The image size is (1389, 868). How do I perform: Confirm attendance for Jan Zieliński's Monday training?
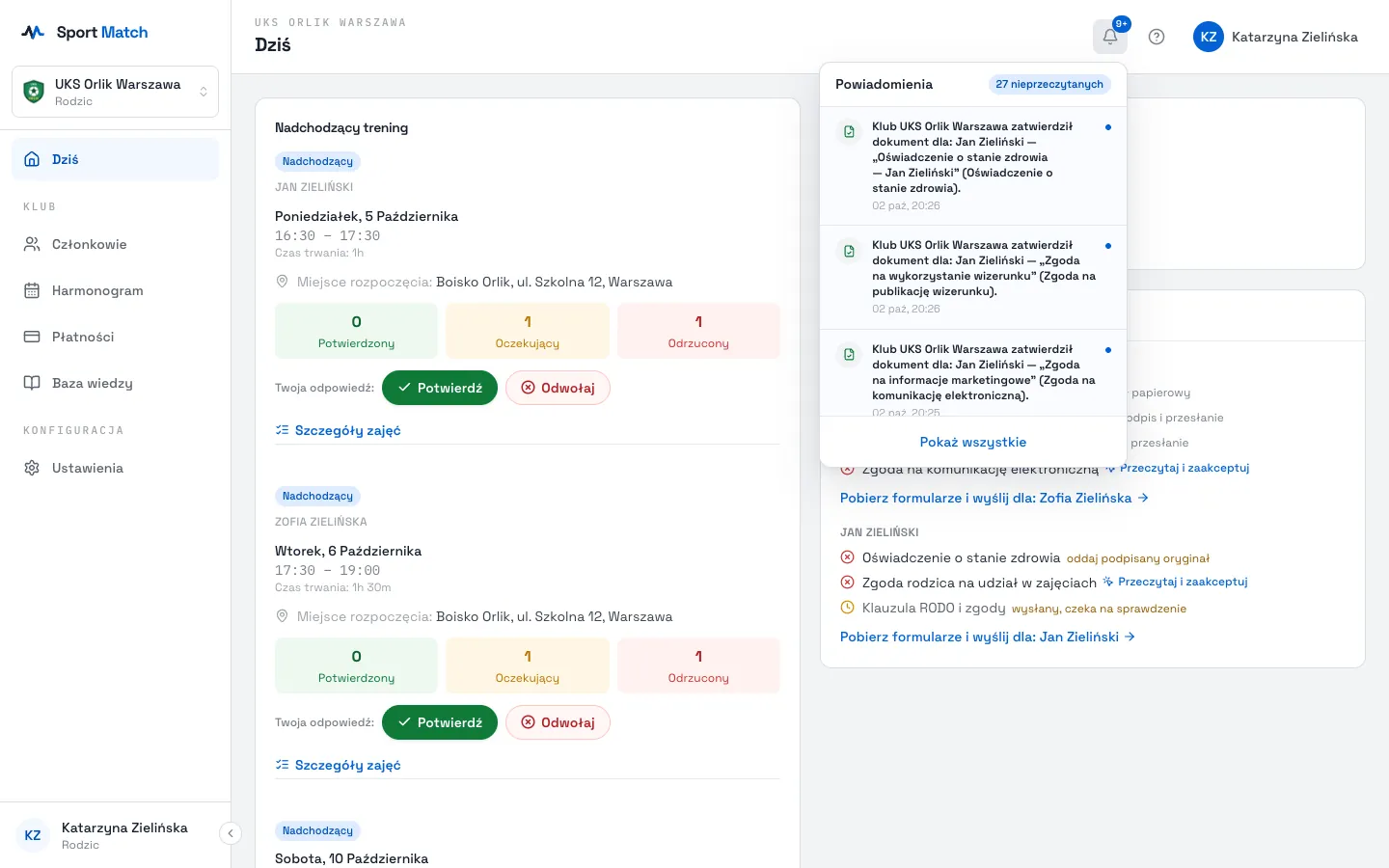point(440,388)
